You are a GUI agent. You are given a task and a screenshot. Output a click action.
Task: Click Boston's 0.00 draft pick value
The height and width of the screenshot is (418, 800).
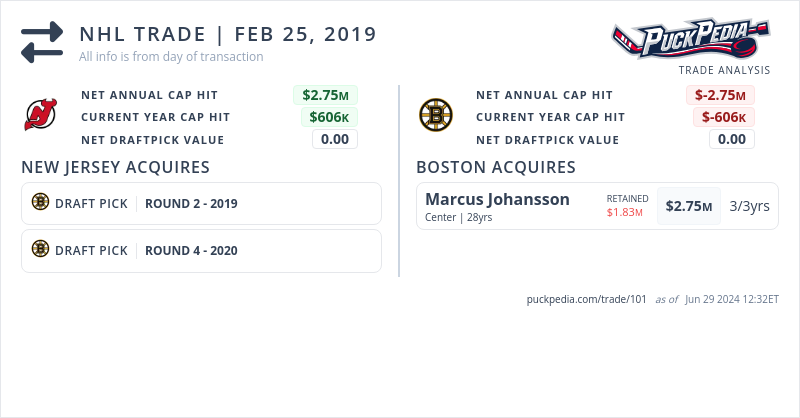731,139
